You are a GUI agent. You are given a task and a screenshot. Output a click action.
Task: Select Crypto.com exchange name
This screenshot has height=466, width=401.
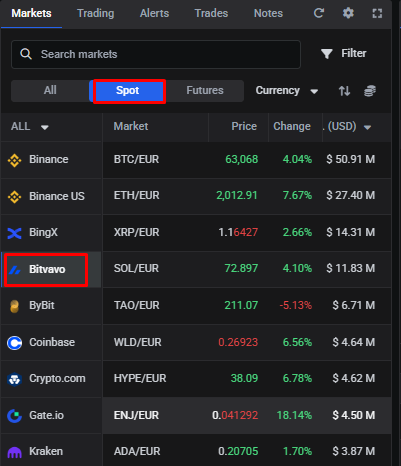pyautogui.click(x=57, y=379)
